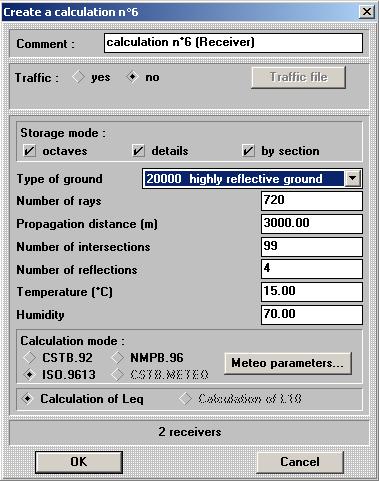Click the Temperature input field
Viewport: 379px width, 481px height.
[312, 292]
